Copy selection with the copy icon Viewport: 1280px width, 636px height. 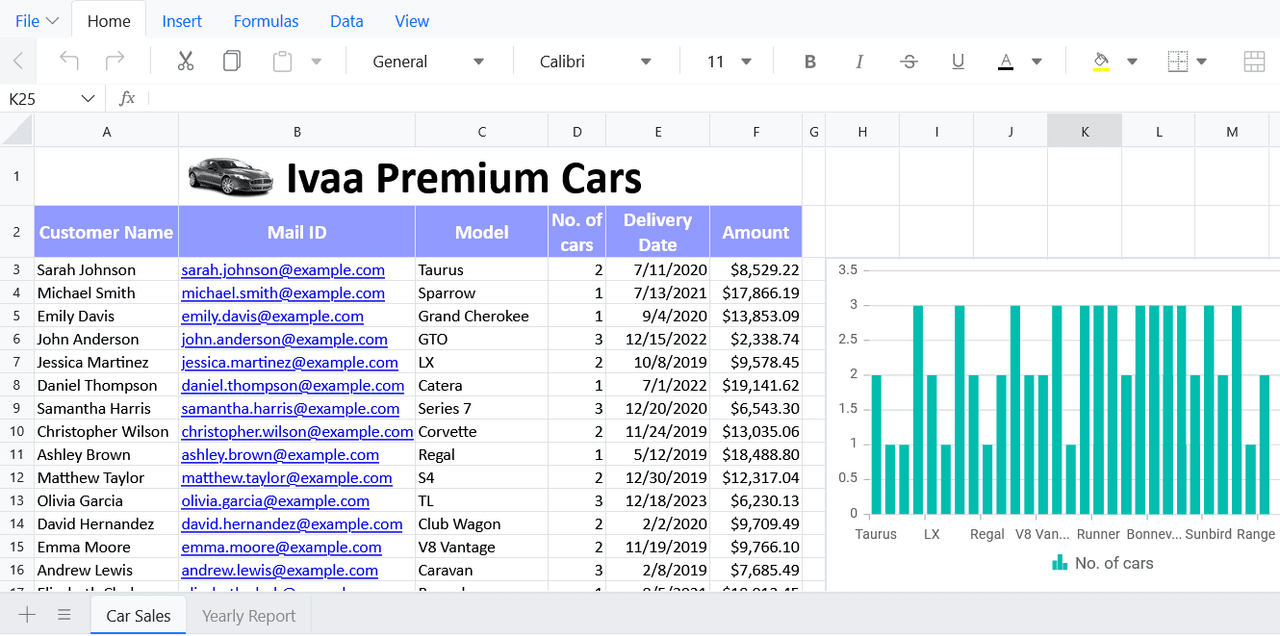[232, 61]
